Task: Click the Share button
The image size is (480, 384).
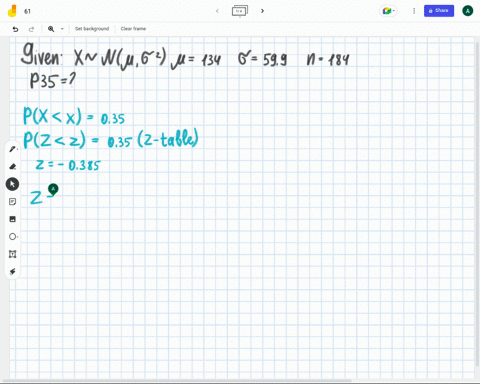Action: click(x=439, y=11)
